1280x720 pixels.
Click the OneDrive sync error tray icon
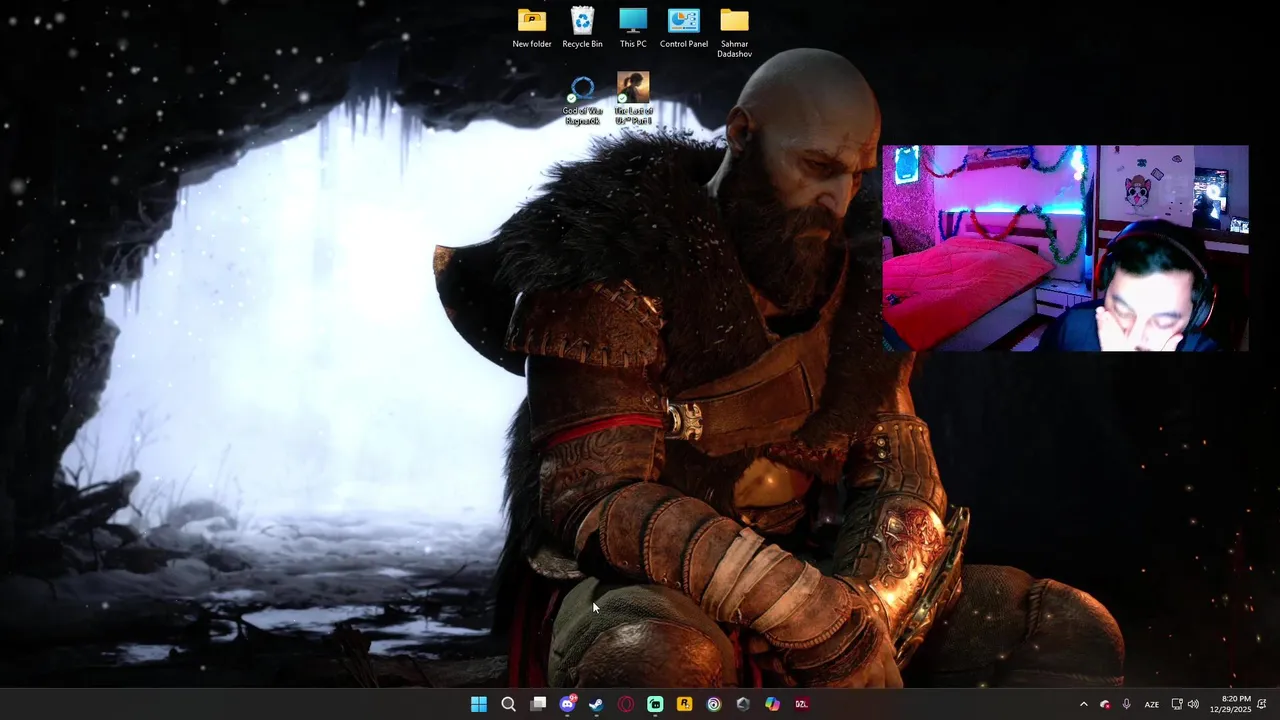[1105, 704]
